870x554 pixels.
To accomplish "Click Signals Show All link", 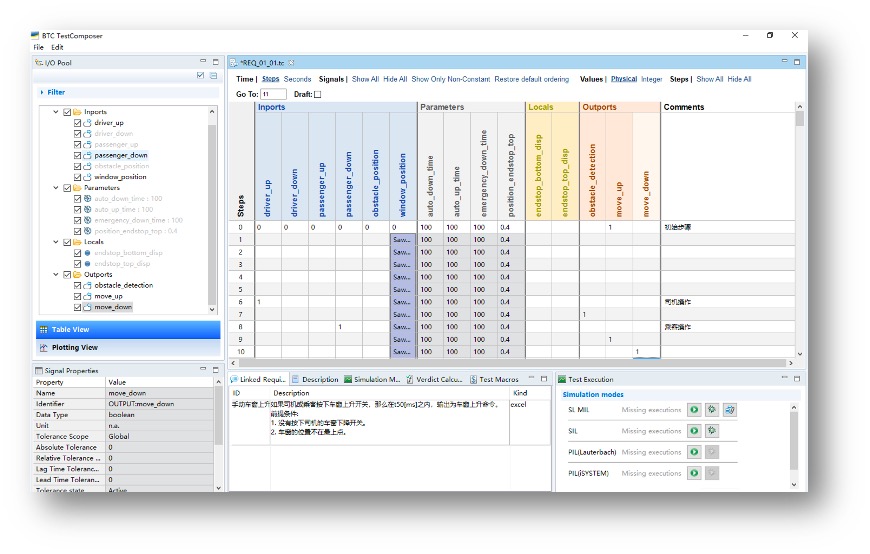I will click(x=365, y=79).
